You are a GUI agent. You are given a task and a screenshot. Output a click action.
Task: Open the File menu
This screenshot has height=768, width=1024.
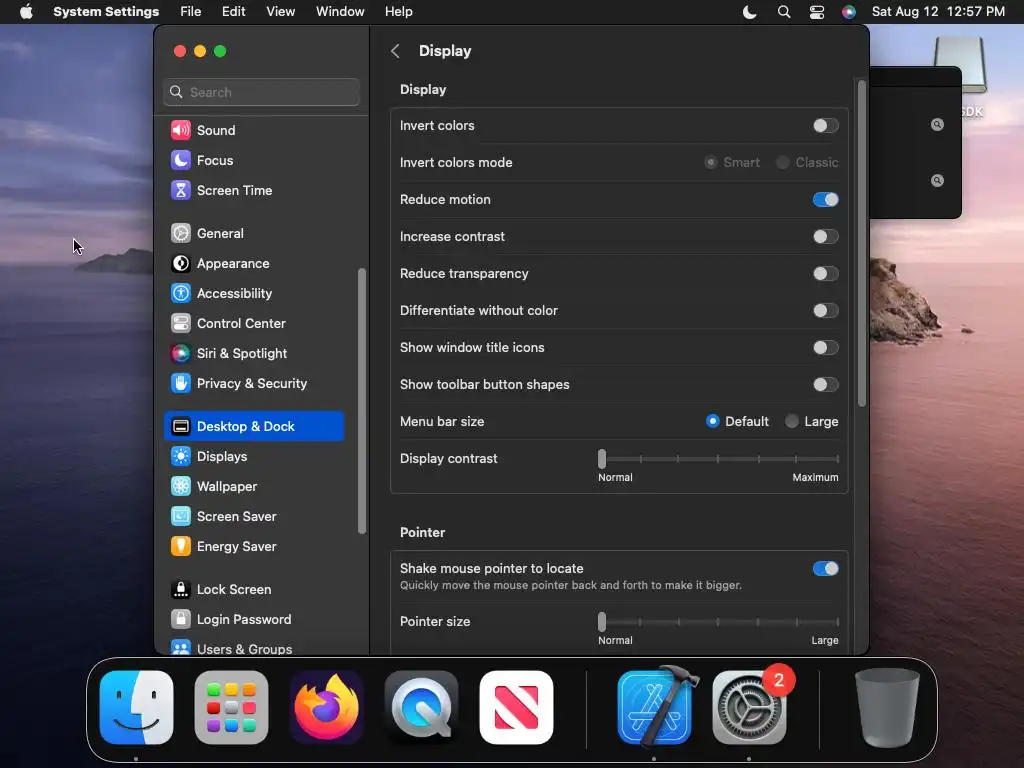[x=191, y=12]
